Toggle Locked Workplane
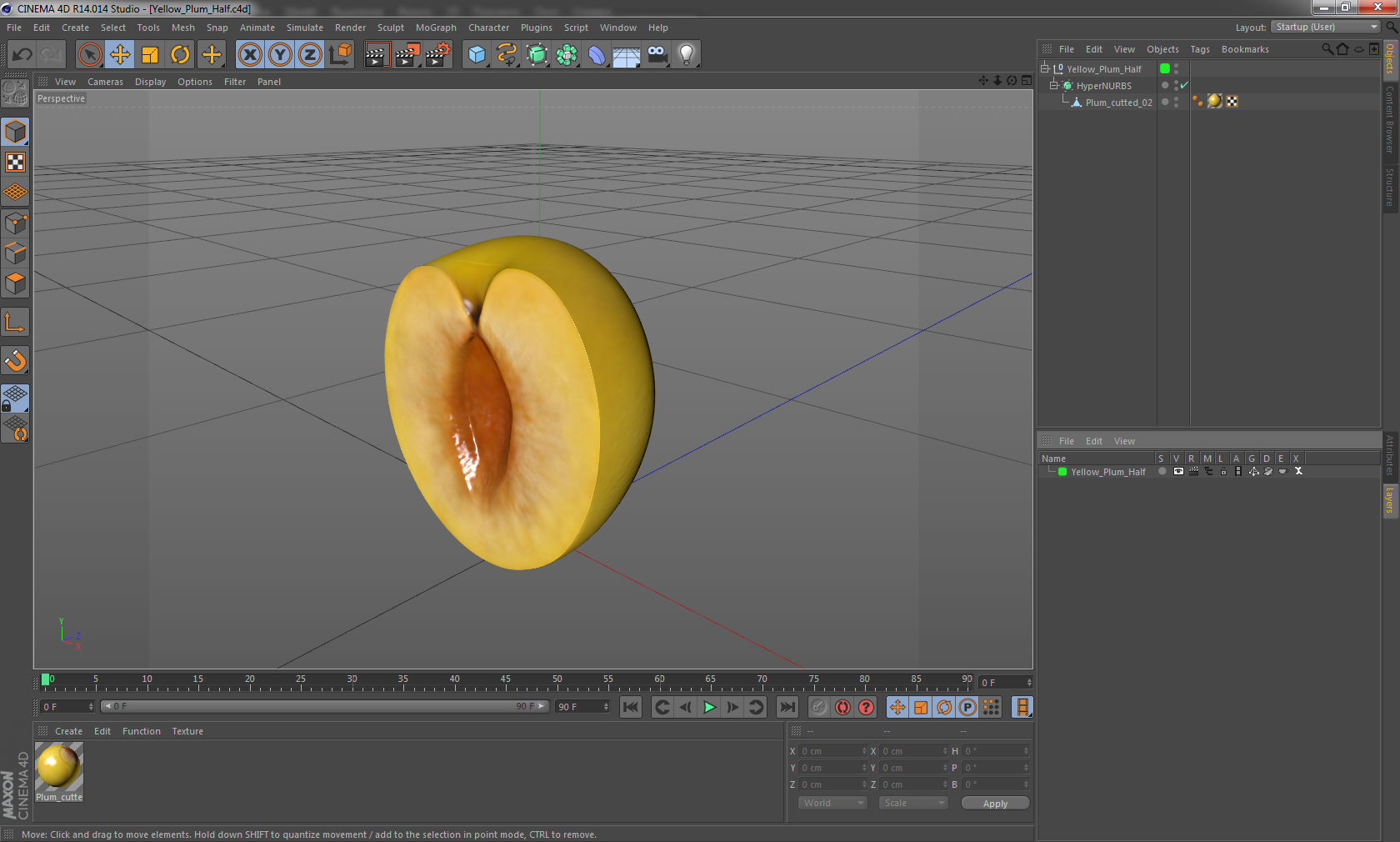This screenshot has width=1400, height=842. coord(15,398)
